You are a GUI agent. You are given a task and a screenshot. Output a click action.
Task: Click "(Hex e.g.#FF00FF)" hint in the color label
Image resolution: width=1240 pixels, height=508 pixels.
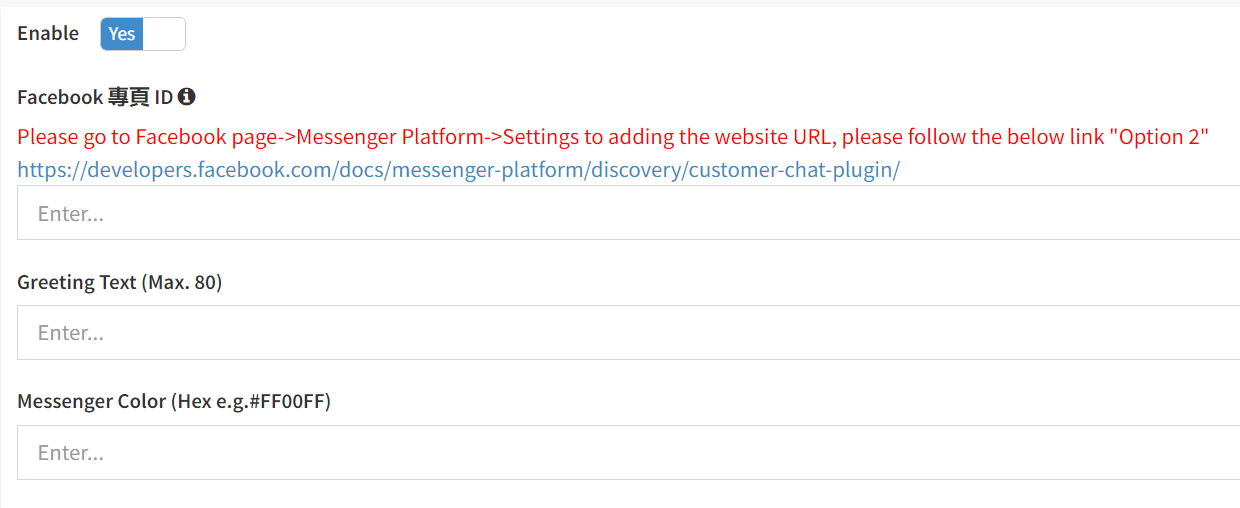[251, 402]
